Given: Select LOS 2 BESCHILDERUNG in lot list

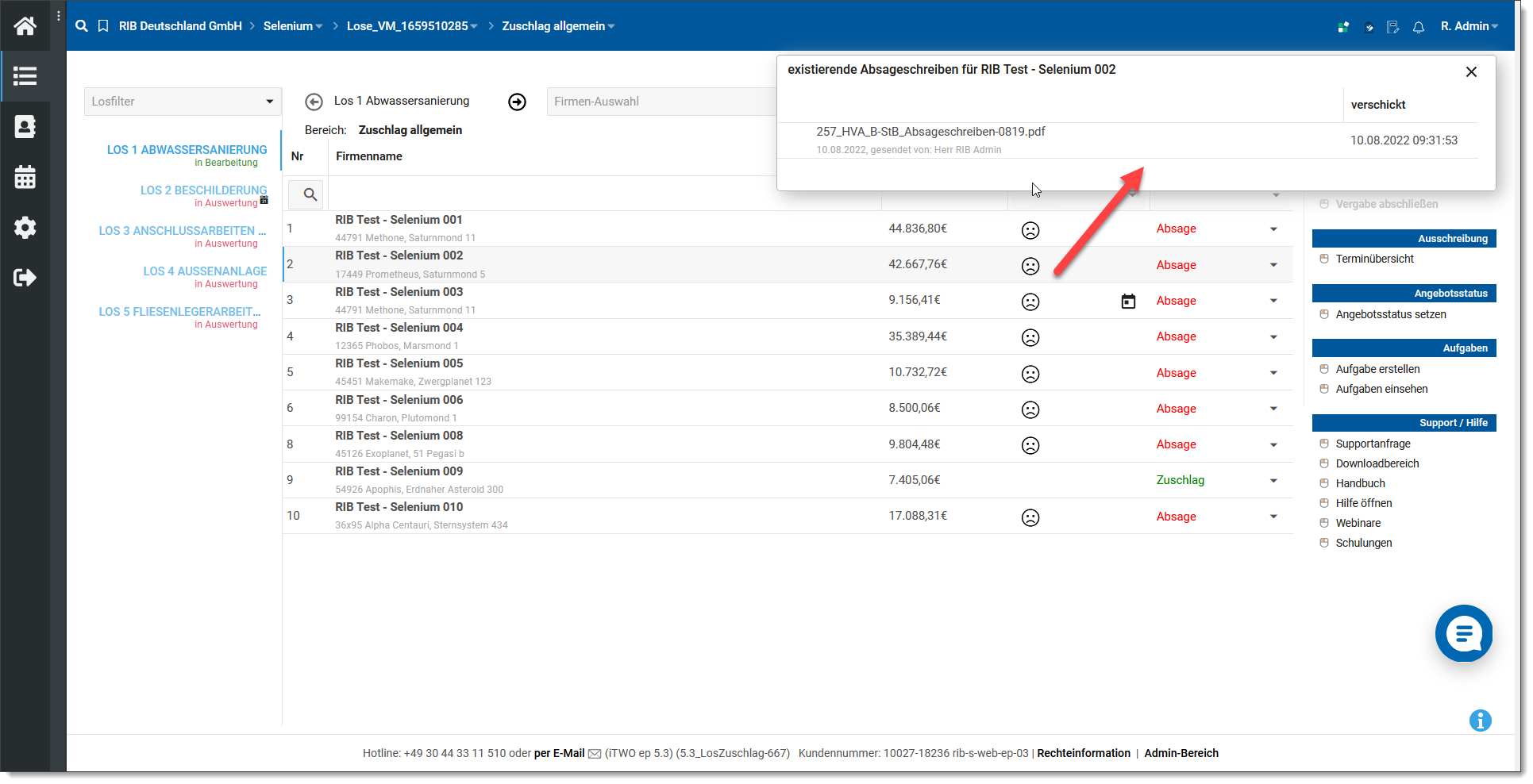Looking at the screenshot, I should pos(204,190).
